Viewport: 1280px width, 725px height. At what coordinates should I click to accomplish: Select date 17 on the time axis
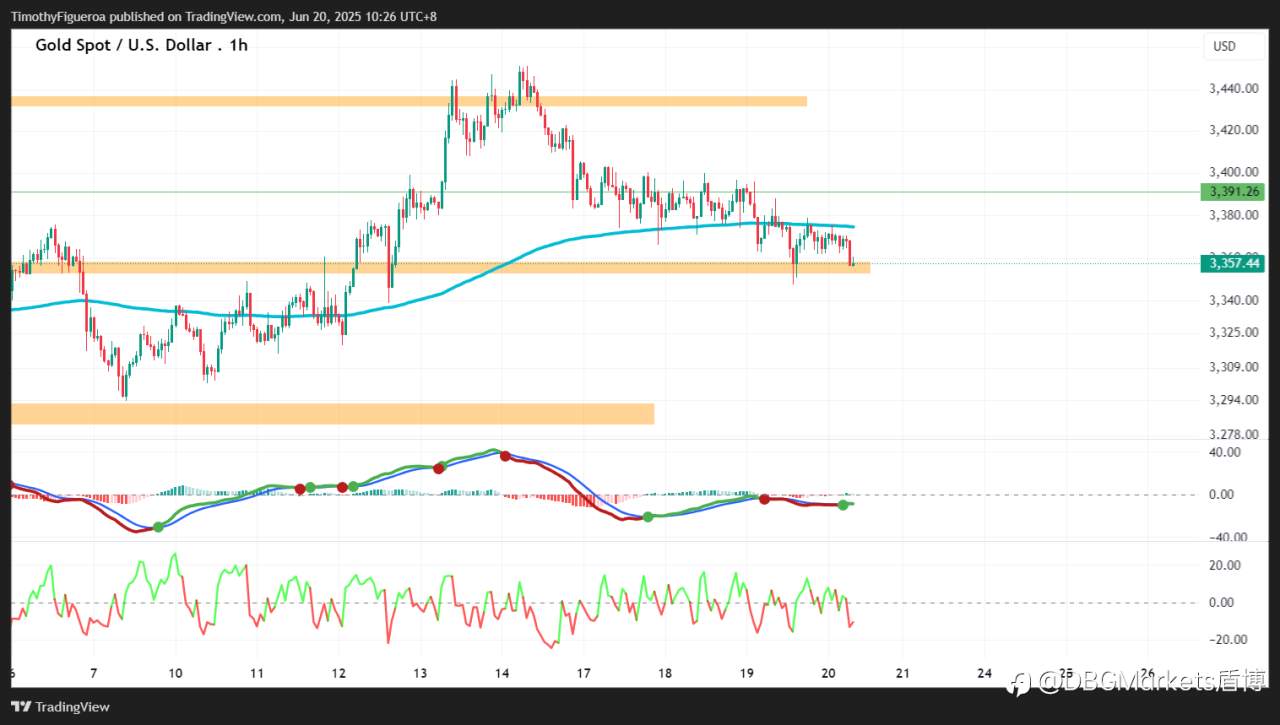pyautogui.click(x=583, y=673)
